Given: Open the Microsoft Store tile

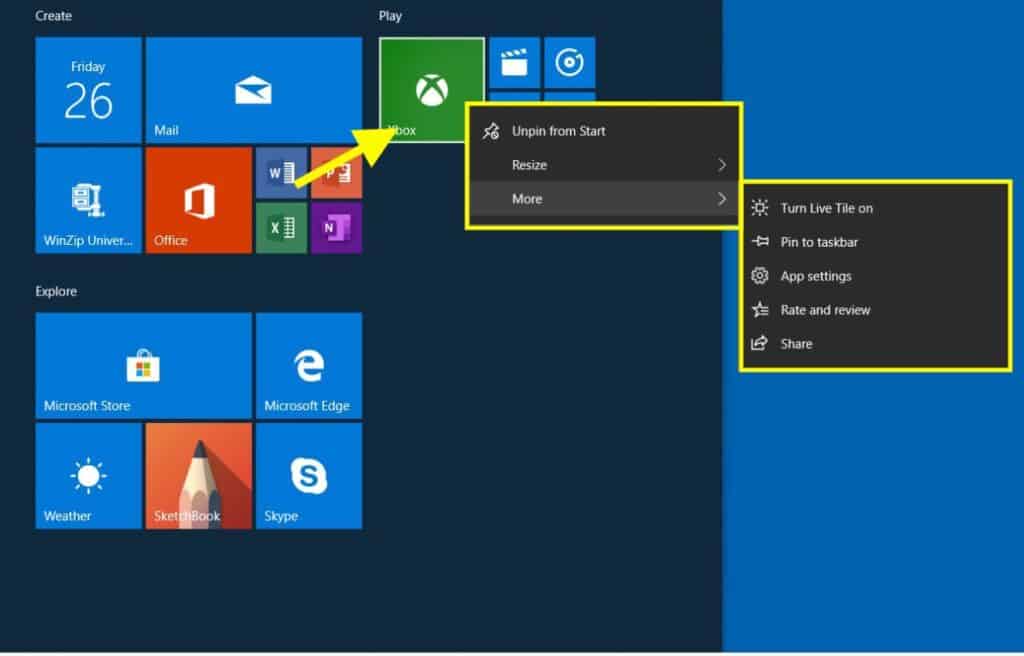Looking at the screenshot, I should (x=143, y=365).
